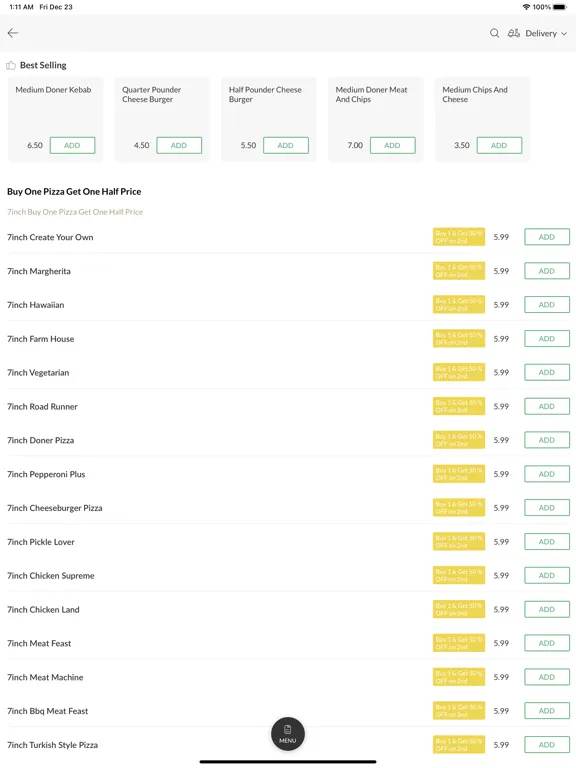Add Medium Doner Kebab to order

72,145
